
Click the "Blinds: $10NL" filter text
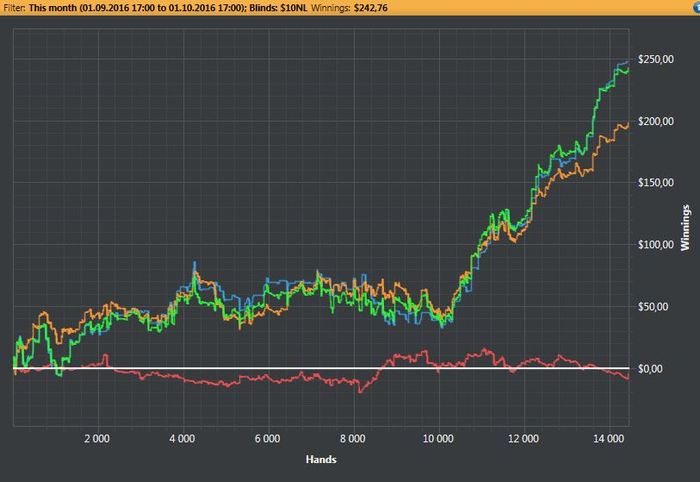coord(278,8)
